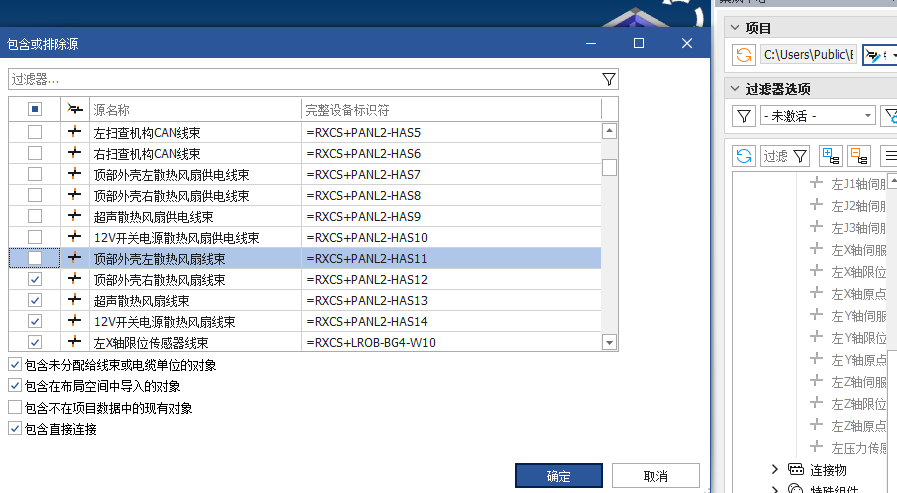897x493 pixels.
Task: Click the harness icon of 顶部外壳左散热风扇供电线束
Action: (x=74, y=174)
